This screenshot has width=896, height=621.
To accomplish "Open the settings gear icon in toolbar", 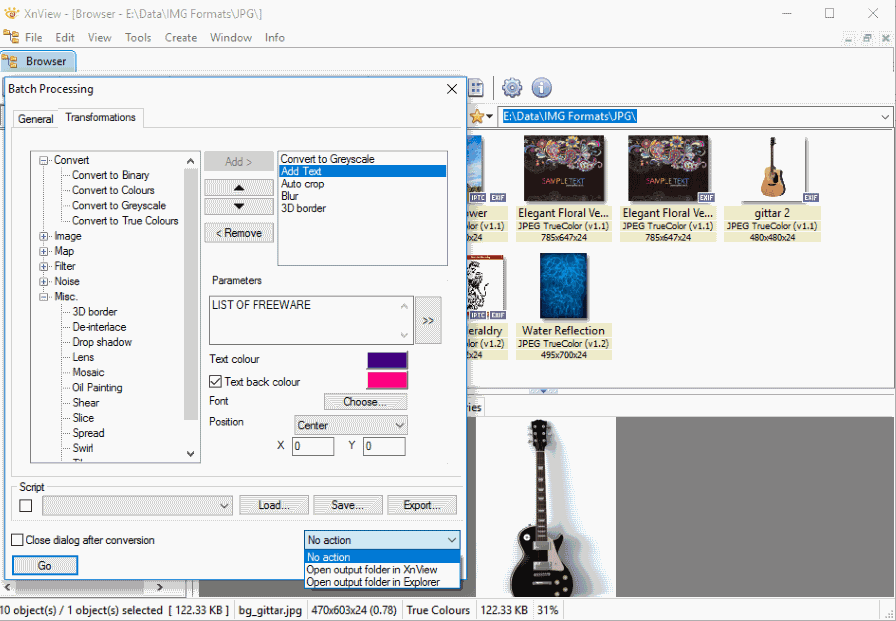I will (x=512, y=88).
